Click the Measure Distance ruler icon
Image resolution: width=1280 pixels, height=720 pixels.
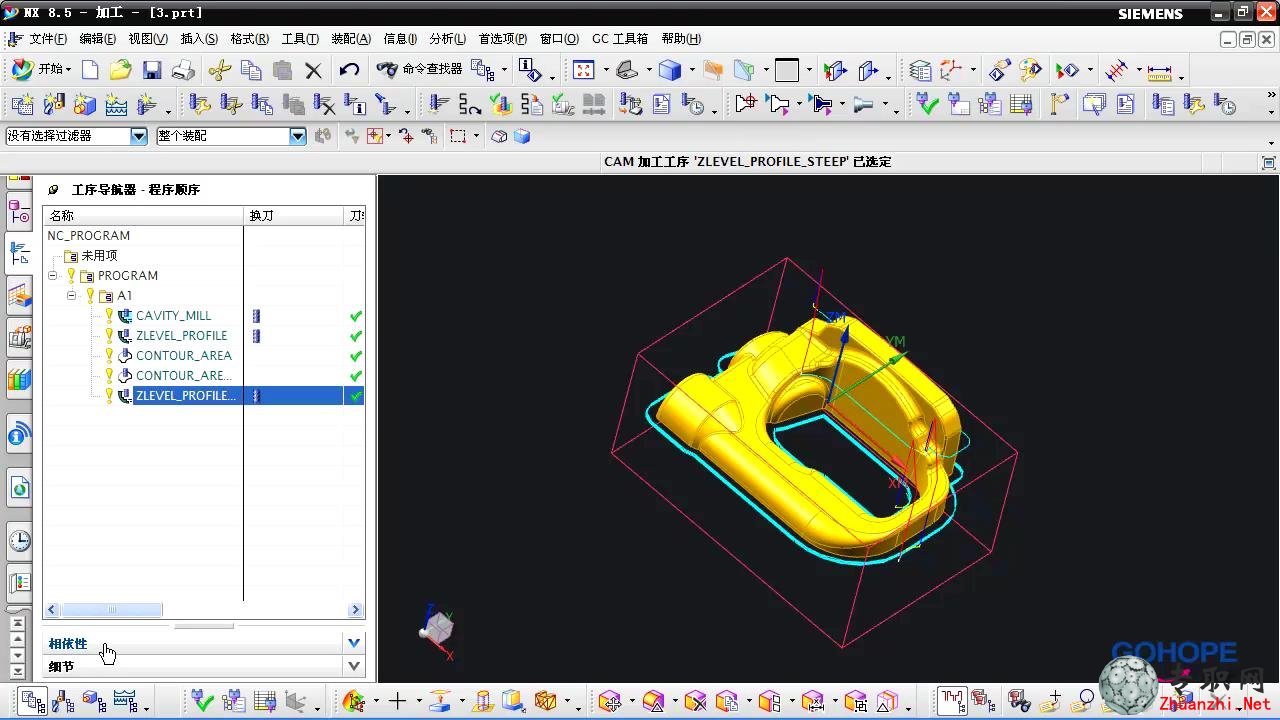(1159, 71)
